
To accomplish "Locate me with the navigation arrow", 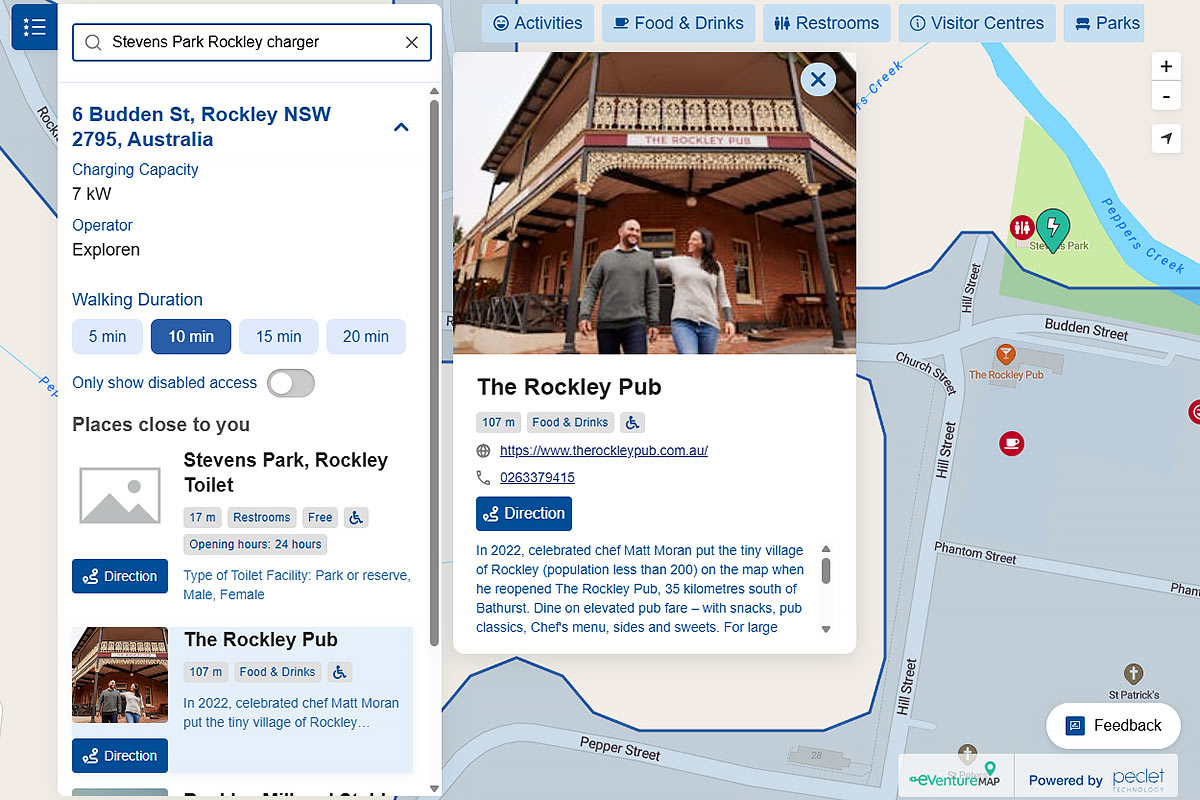I will point(1166,139).
